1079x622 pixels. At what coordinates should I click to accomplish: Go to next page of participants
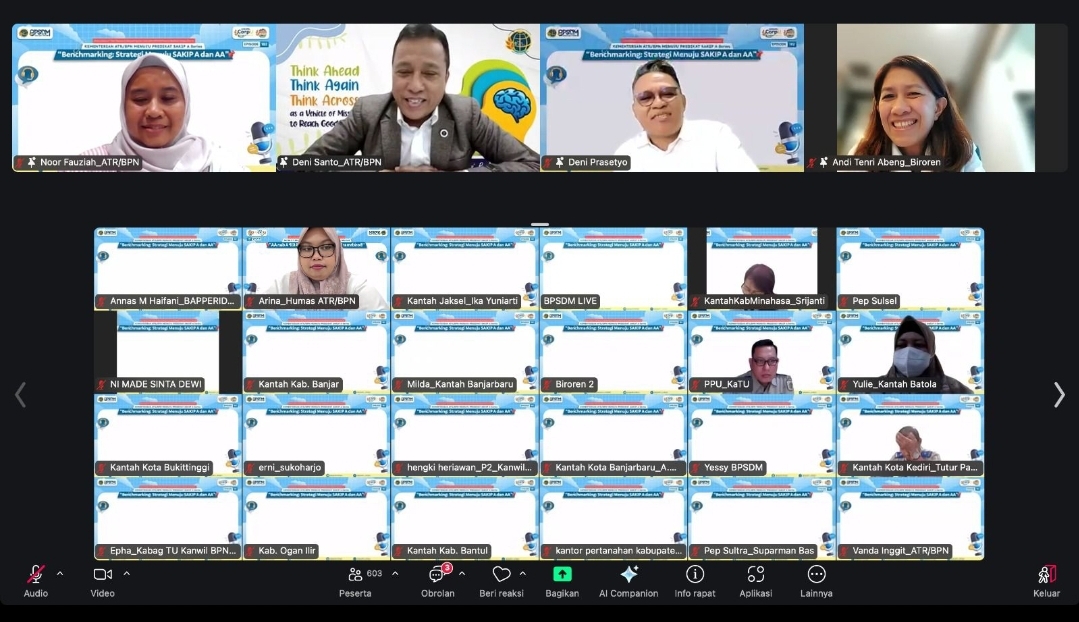(x=1059, y=395)
